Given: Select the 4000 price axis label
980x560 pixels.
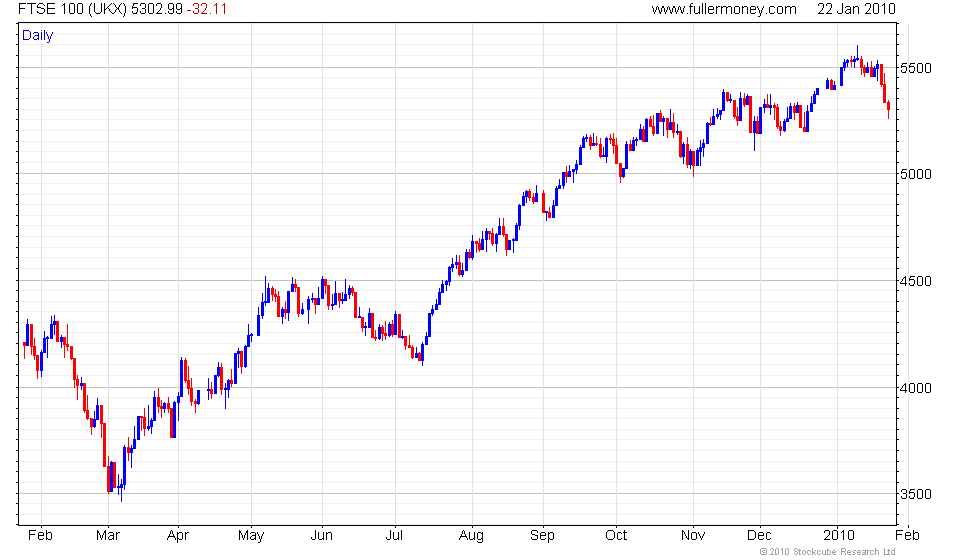Looking at the screenshot, I should coord(916,388).
